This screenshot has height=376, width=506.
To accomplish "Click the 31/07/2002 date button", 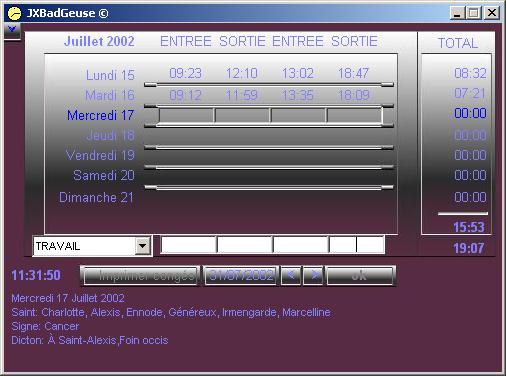I will click(241, 276).
